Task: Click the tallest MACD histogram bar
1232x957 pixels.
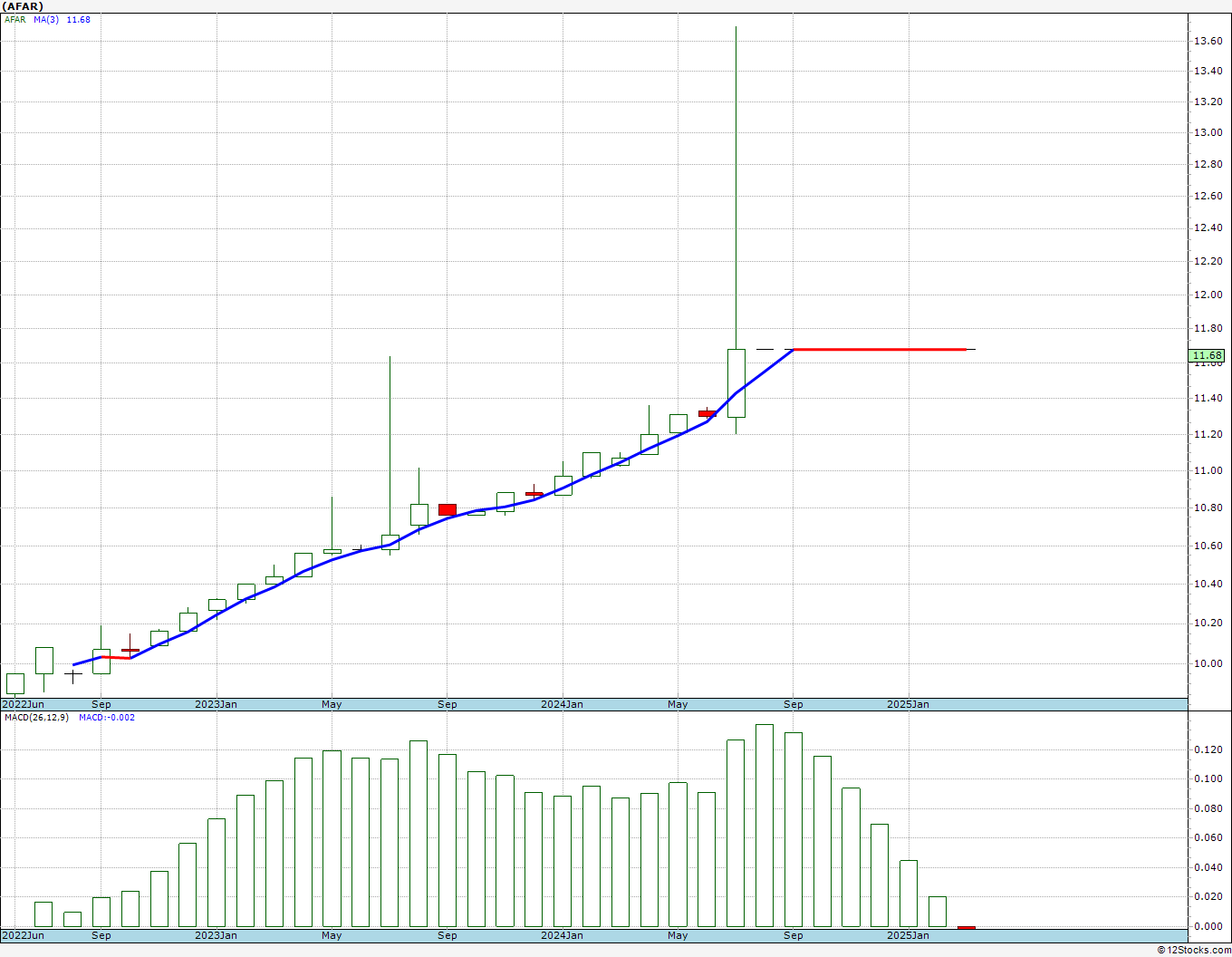Action: (x=765, y=826)
